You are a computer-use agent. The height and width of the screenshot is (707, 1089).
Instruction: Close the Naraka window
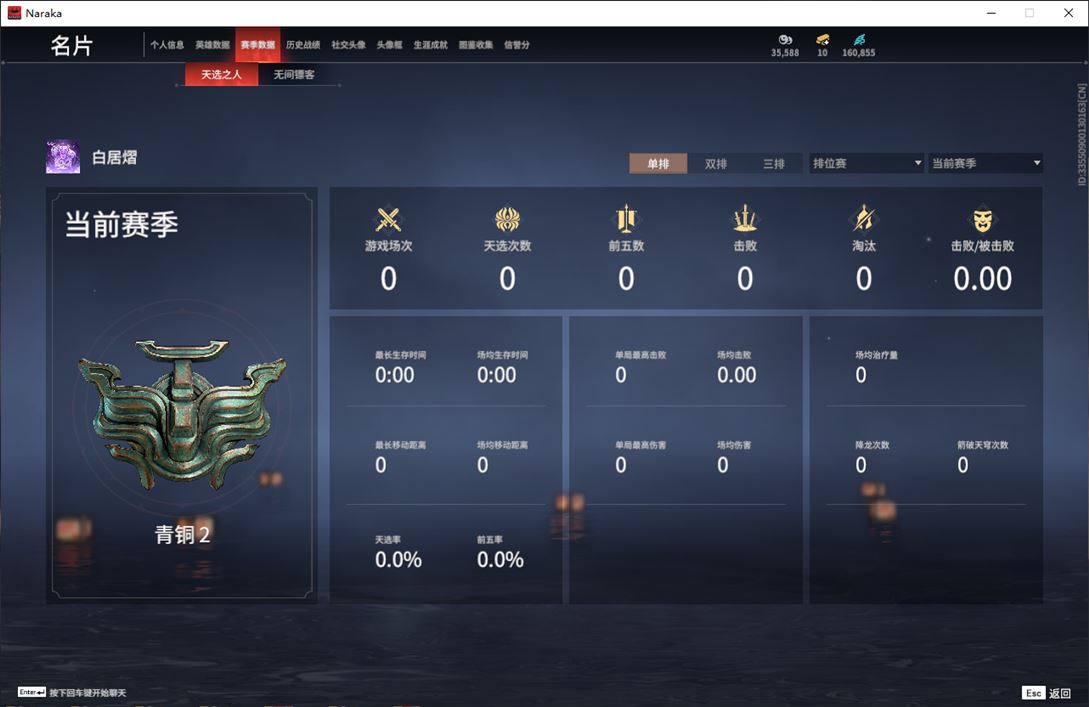(x=1068, y=13)
